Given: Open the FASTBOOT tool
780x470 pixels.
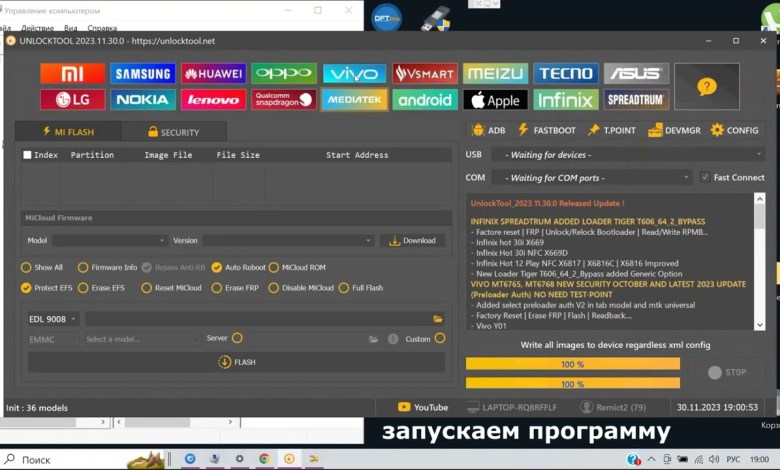Looking at the screenshot, I should click(x=547, y=130).
